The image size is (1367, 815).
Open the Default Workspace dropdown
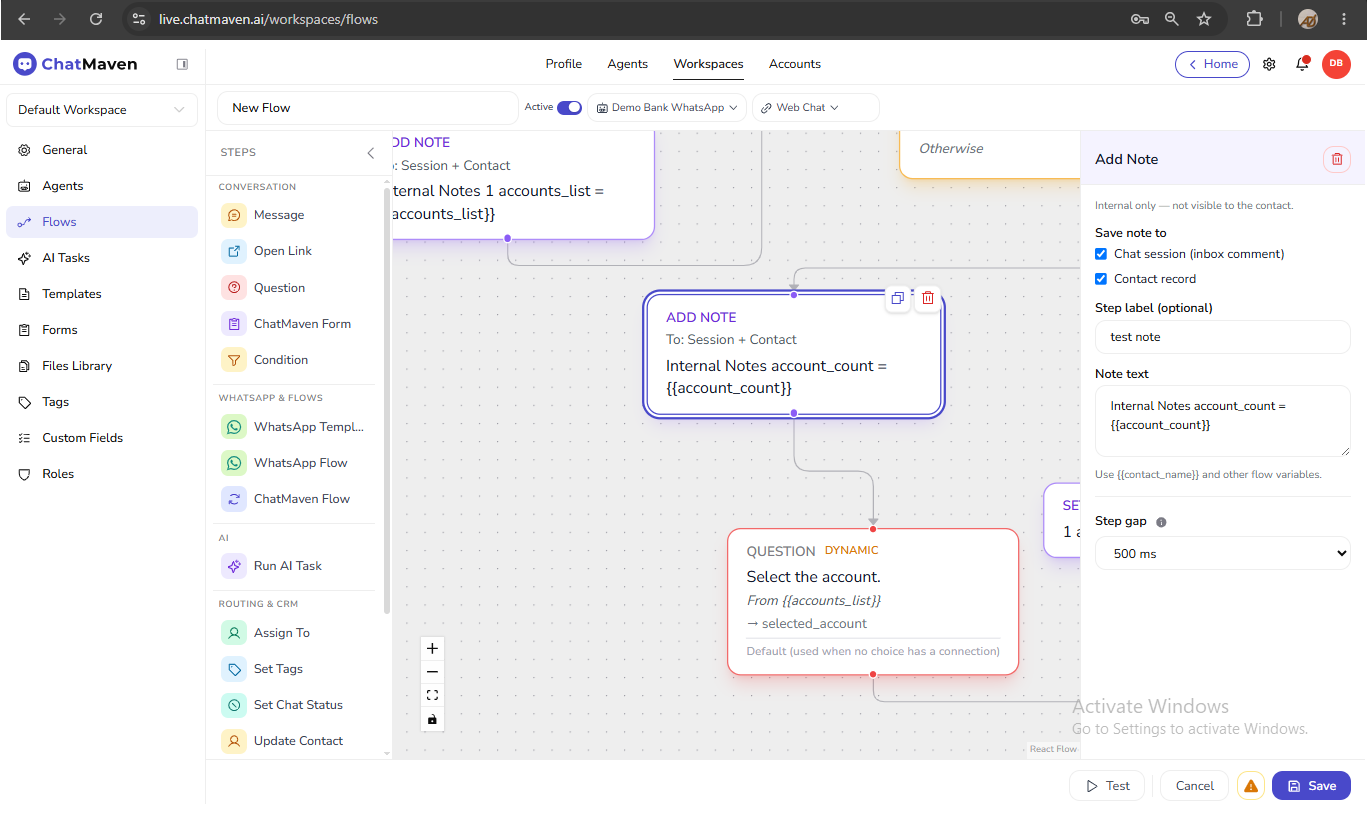pyautogui.click(x=102, y=110)
